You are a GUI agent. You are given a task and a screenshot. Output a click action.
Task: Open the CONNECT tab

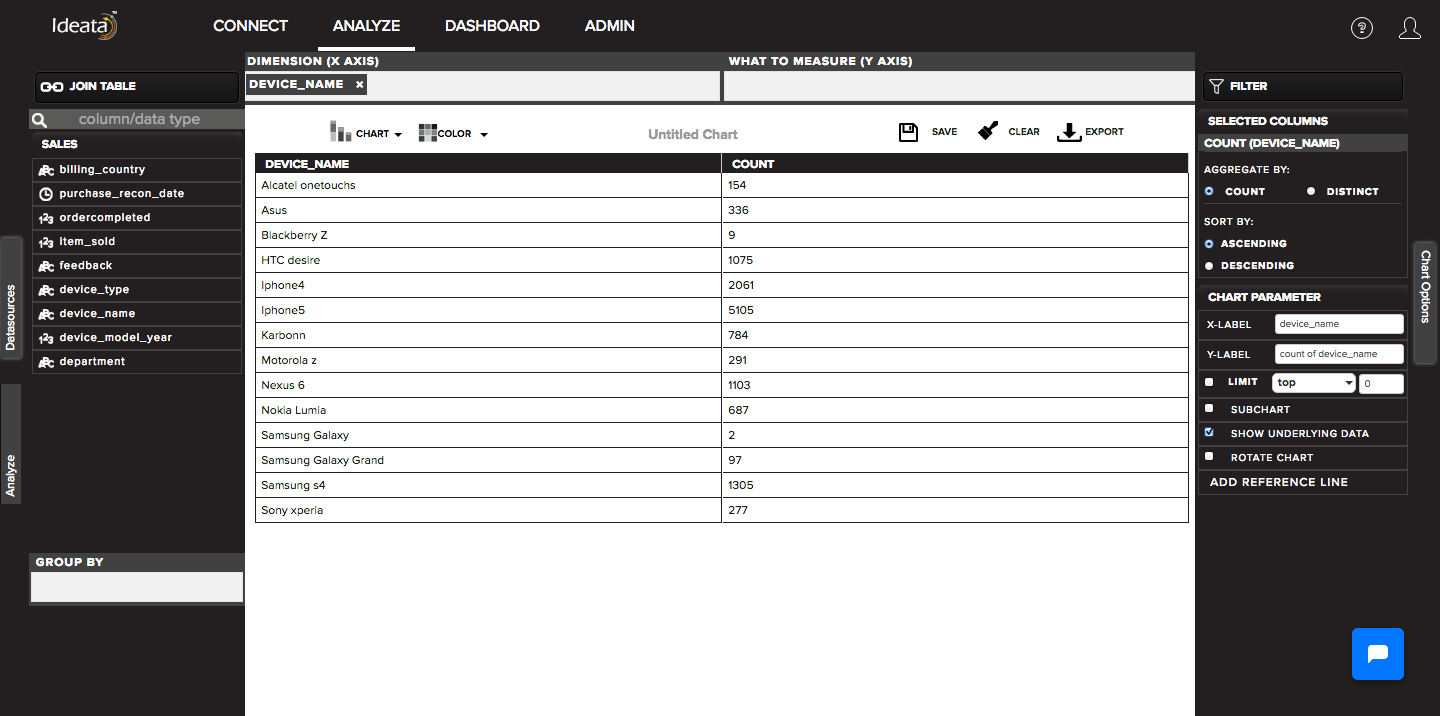point(250,26)
